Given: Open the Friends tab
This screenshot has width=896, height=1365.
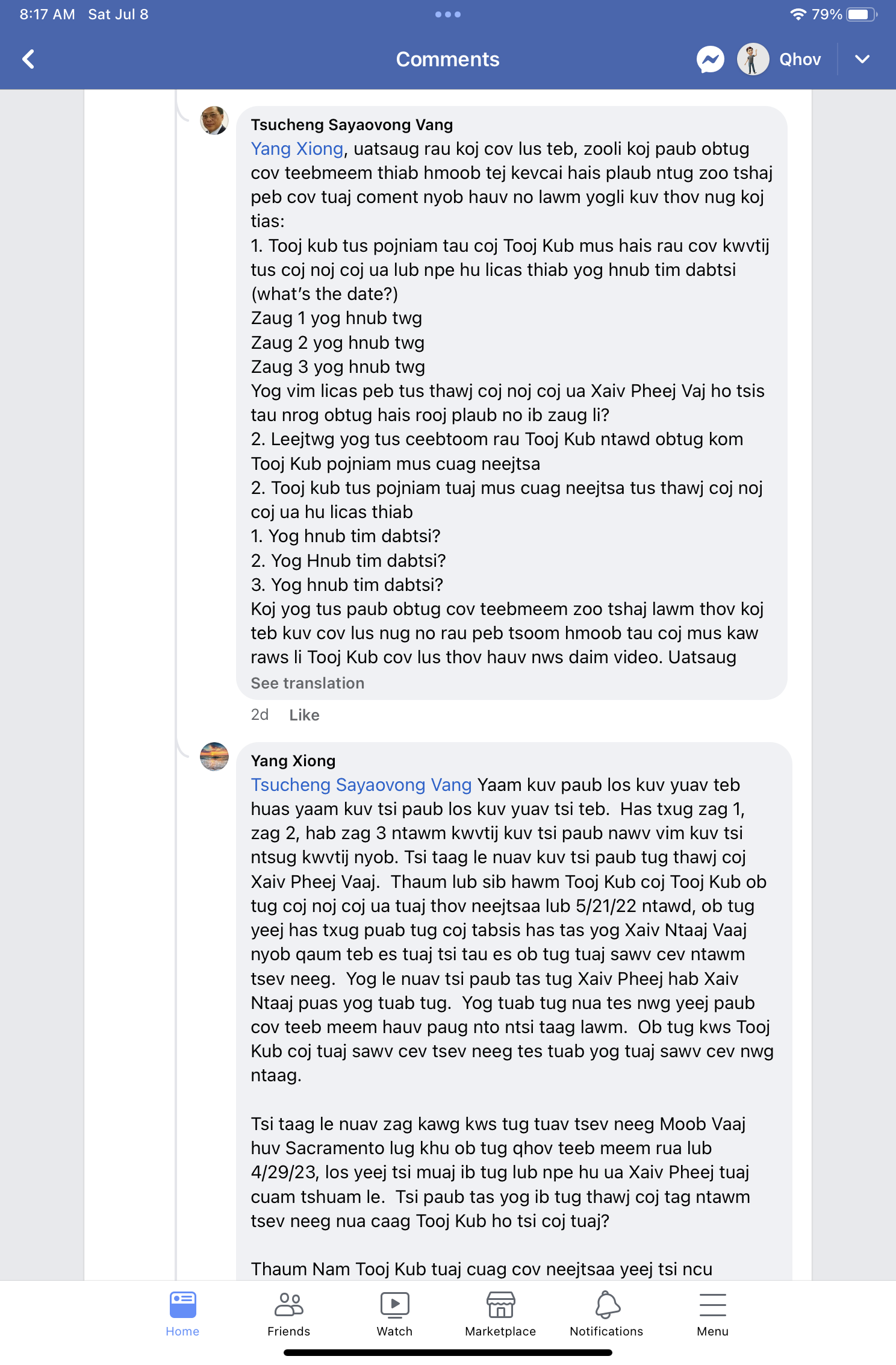Looking at the screenshot, I should click(288, 1314).
